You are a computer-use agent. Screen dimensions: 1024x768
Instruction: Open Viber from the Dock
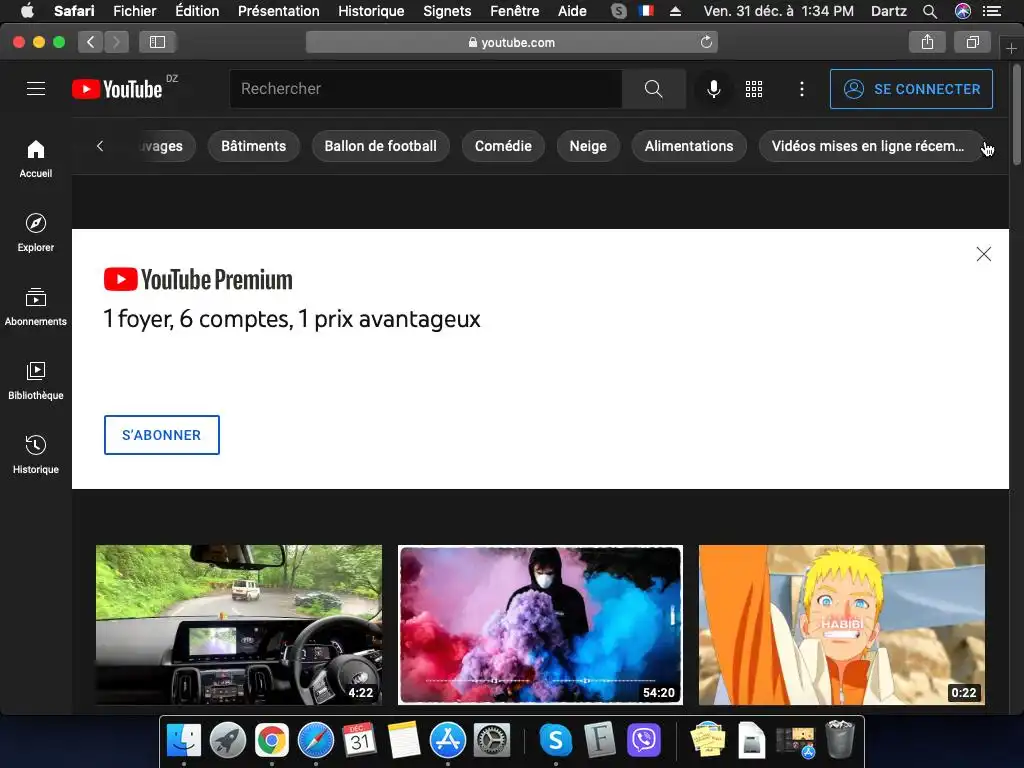[x=644, y=740]
